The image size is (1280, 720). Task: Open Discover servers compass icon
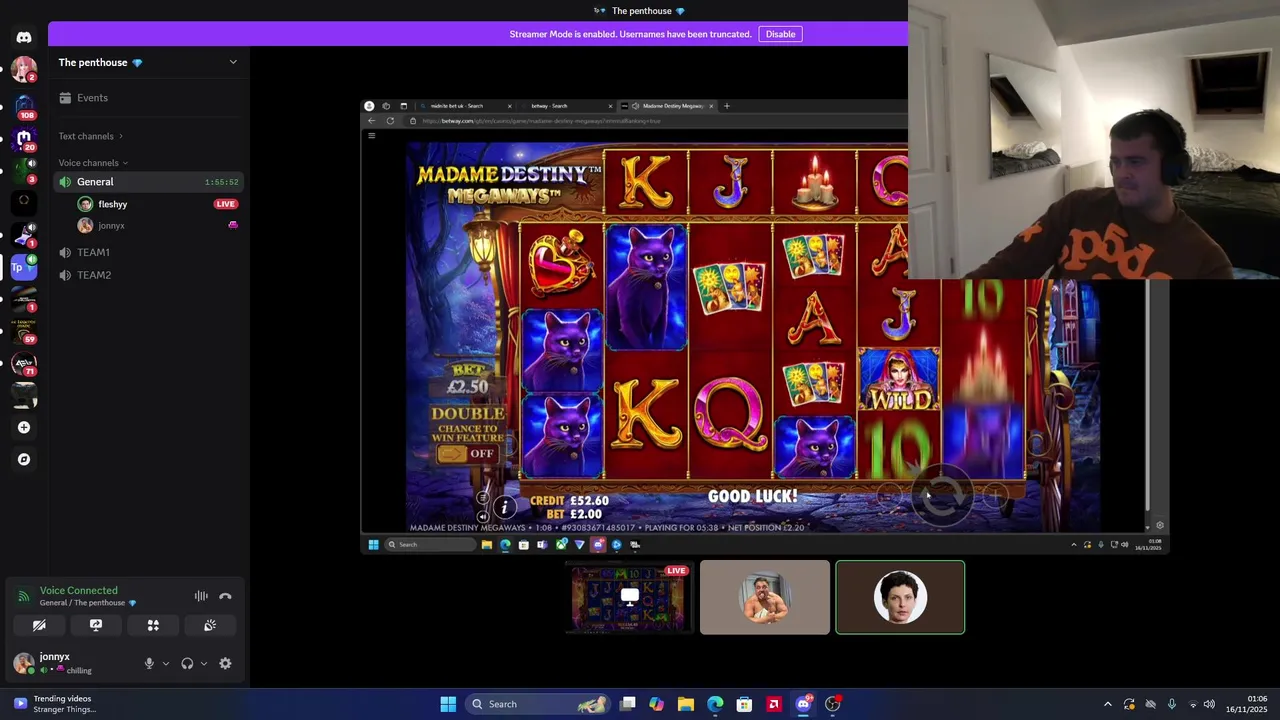(x=24, y=459)
